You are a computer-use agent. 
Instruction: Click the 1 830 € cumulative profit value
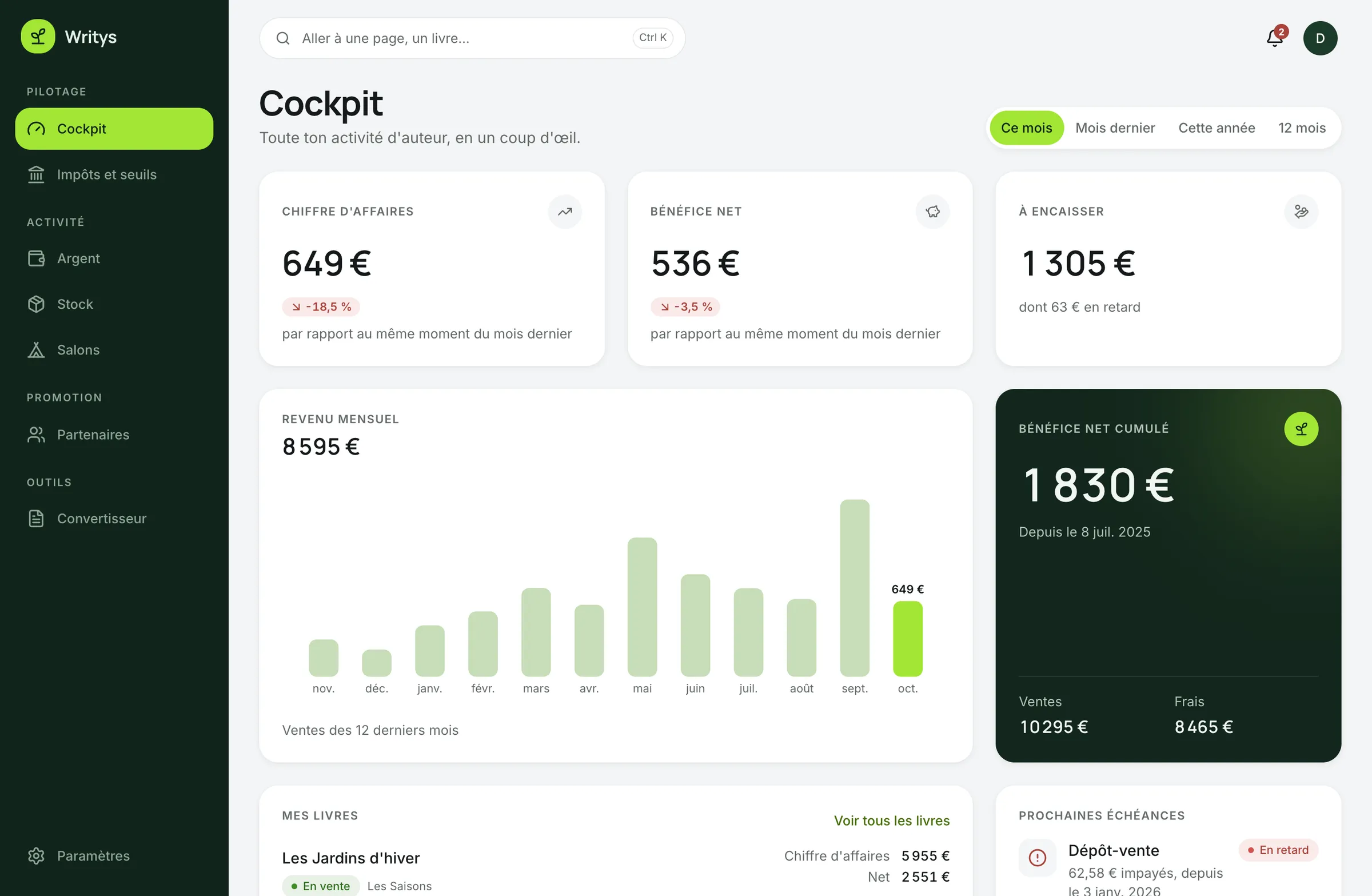pyautogui.click(x=1098, y=485)
